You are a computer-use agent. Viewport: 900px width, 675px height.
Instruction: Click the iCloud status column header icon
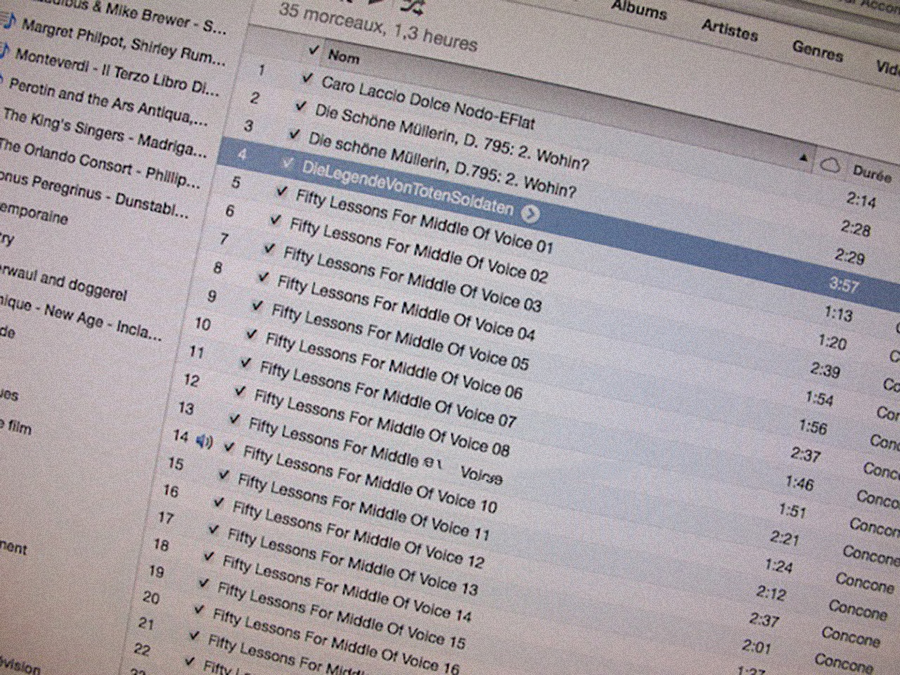point(829,164)
